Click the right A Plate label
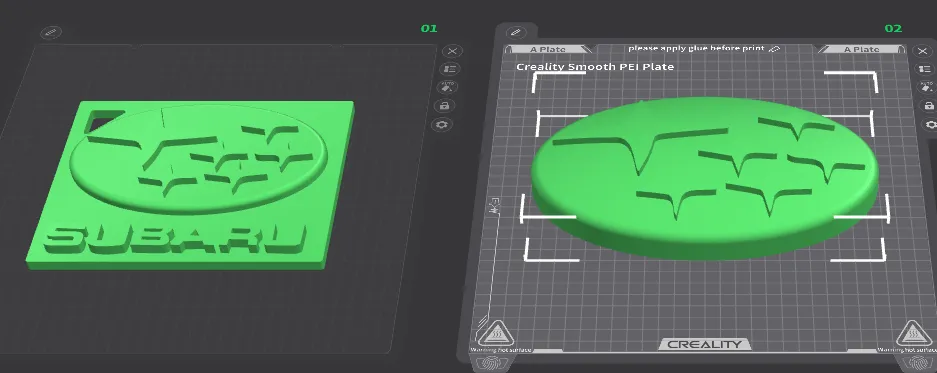 (861, 49)
